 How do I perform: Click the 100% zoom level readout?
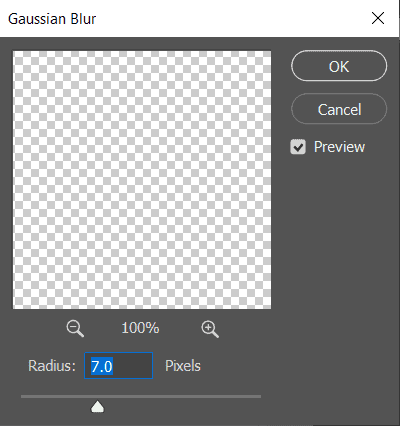(140, 328)
